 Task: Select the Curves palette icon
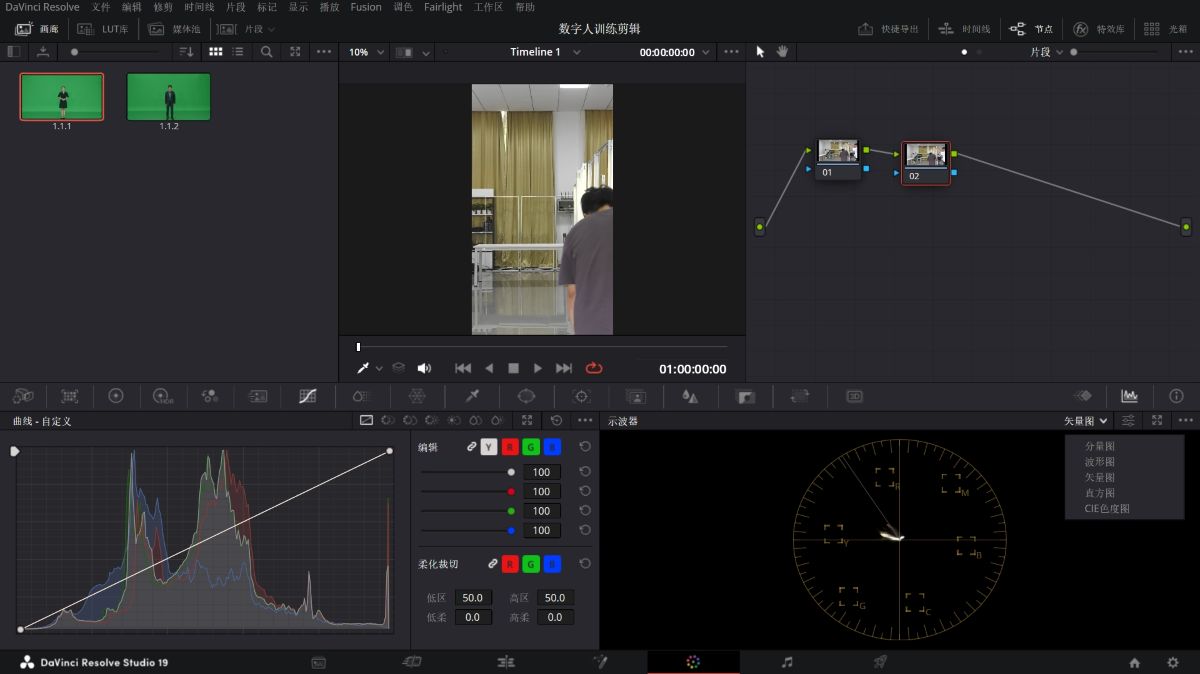[308, 396]
